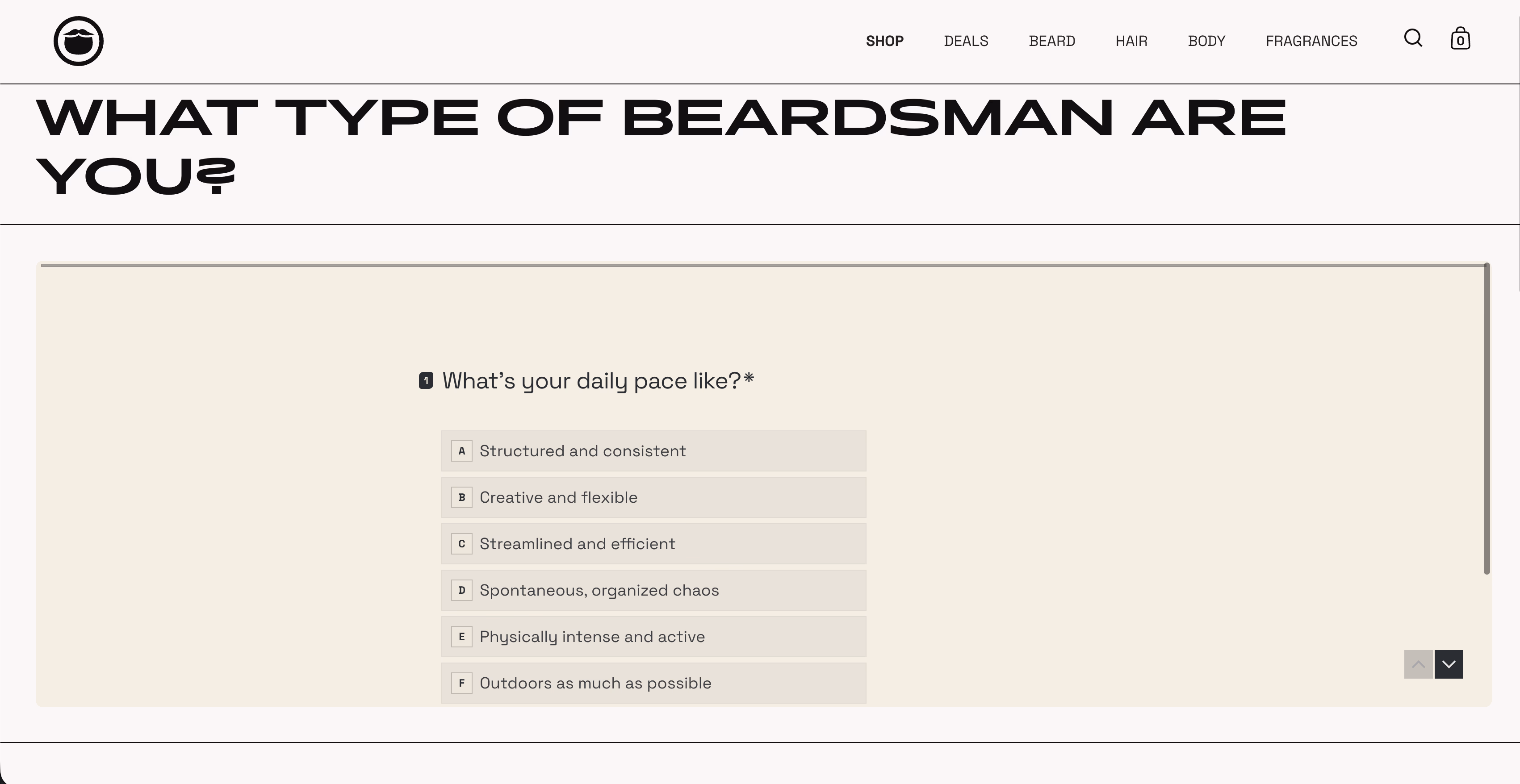1520x784 pixels.
Task: Pick option D Spontaneous, organized chaos
Action: [x=653, y=590]
